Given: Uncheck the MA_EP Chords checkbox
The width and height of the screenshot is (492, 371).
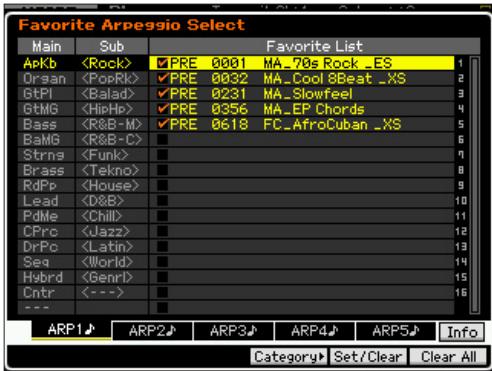Looking at the screenshot, I should pyautogui.click(x=163, y=109).
